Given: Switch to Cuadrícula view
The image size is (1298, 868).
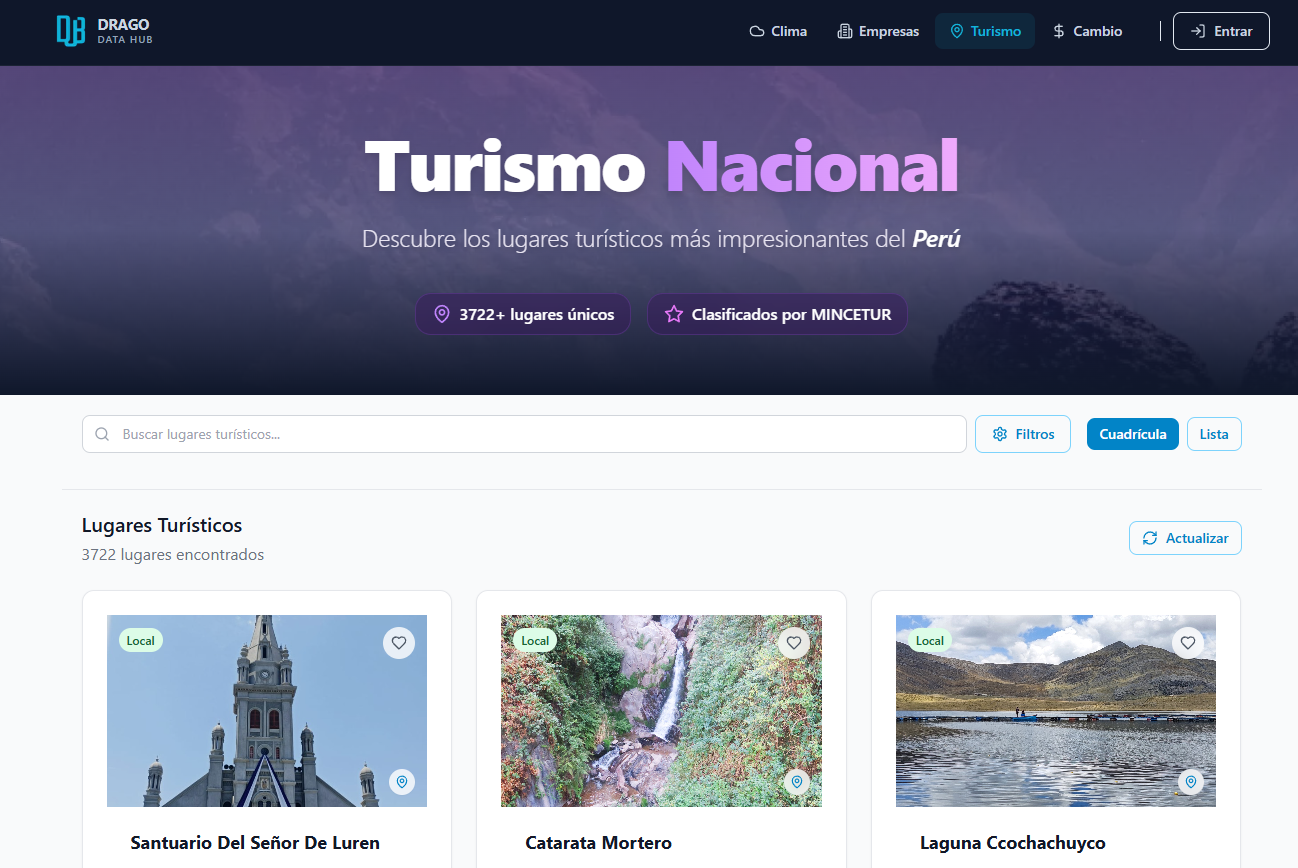Looking at the screenshot, I should (x=1133, y=434).
